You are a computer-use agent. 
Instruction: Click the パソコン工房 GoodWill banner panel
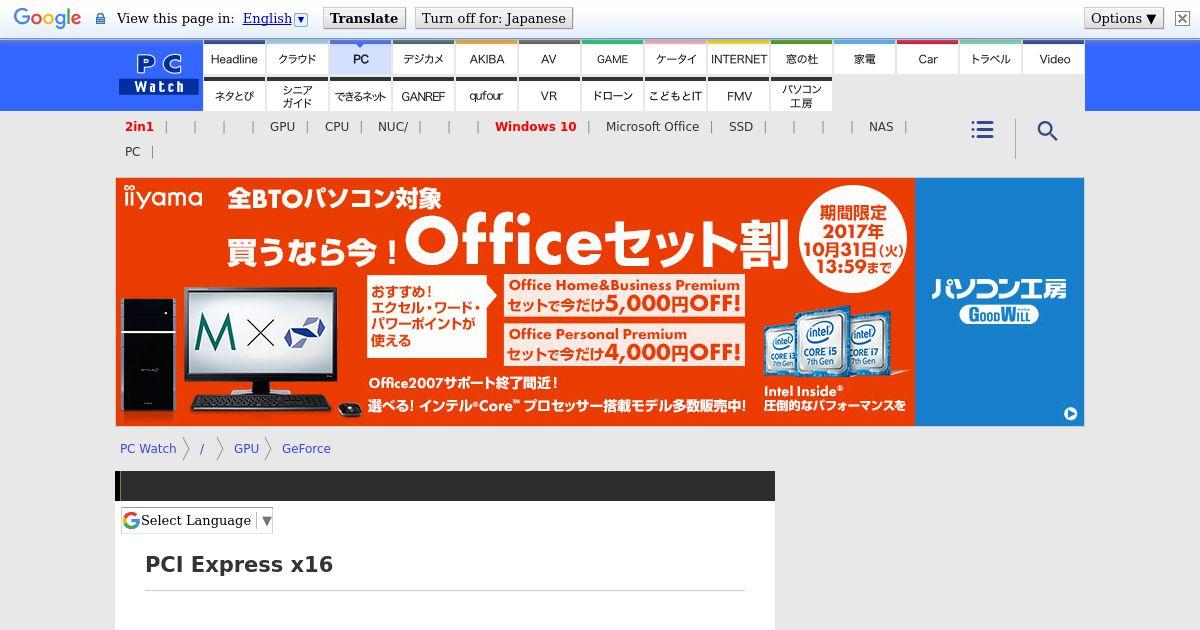tap(999, 302)
